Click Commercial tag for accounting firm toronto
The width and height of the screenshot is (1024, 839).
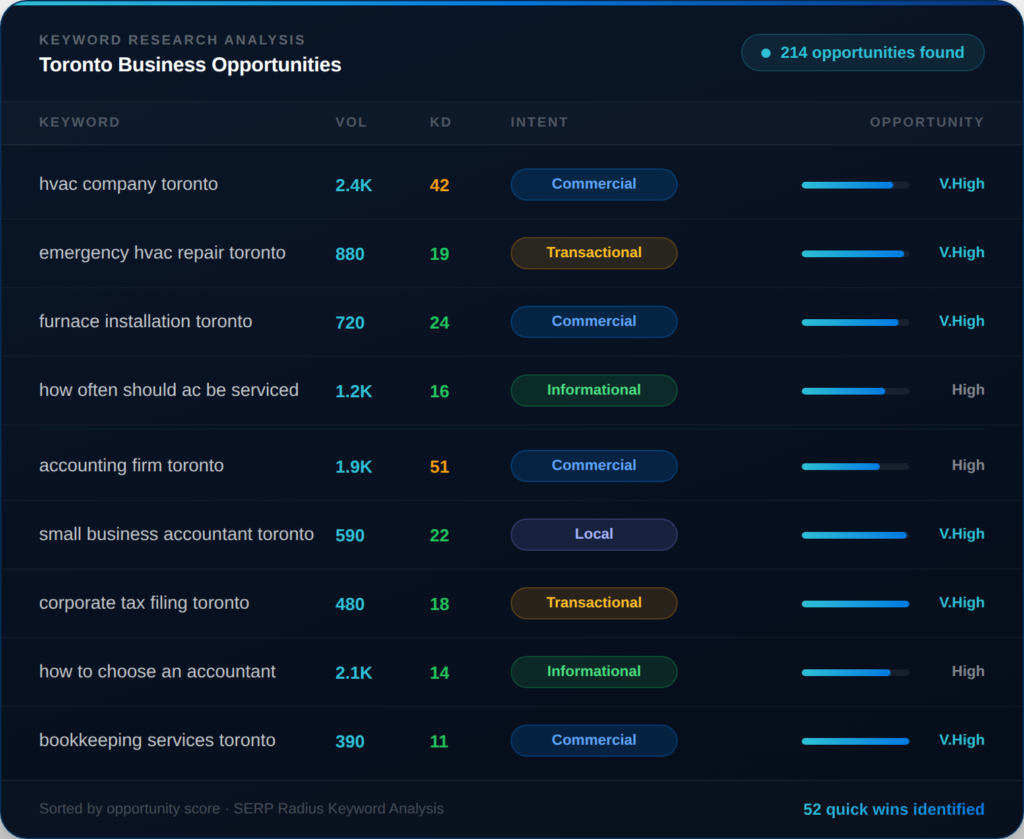click(594, 466)
